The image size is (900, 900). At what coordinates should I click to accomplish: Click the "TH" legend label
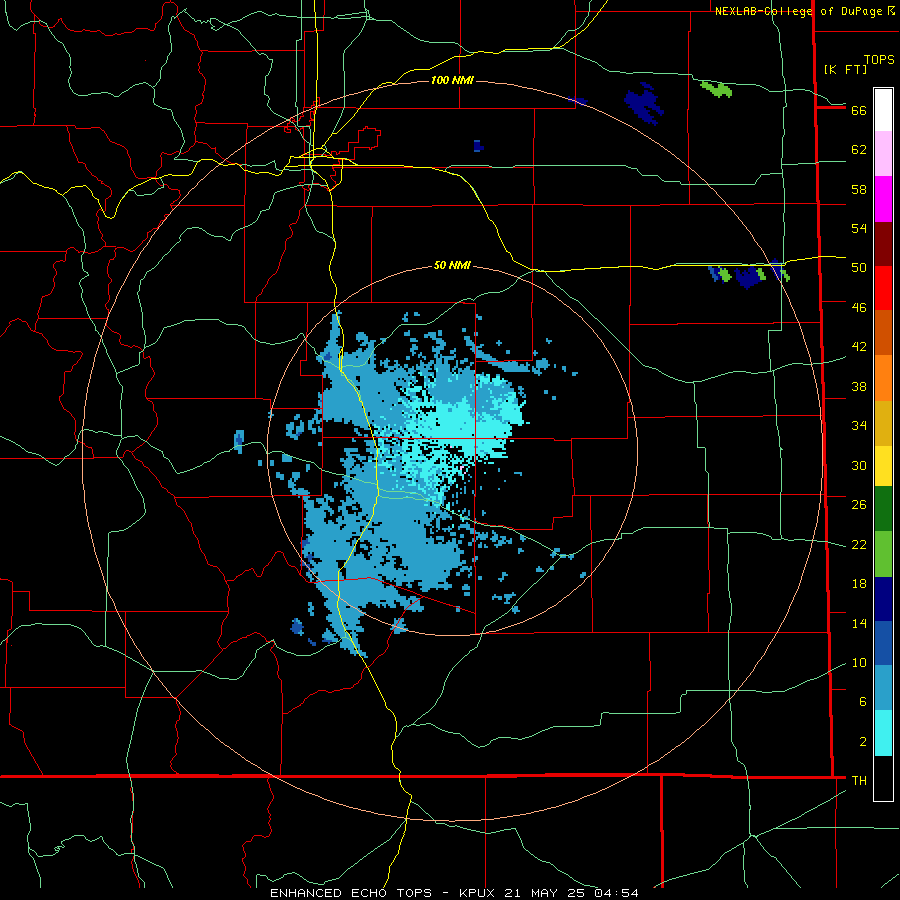[x=859, y=781]
